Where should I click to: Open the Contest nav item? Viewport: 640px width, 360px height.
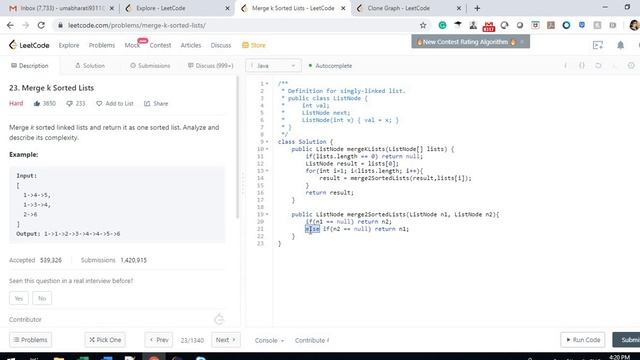(160, 45)
